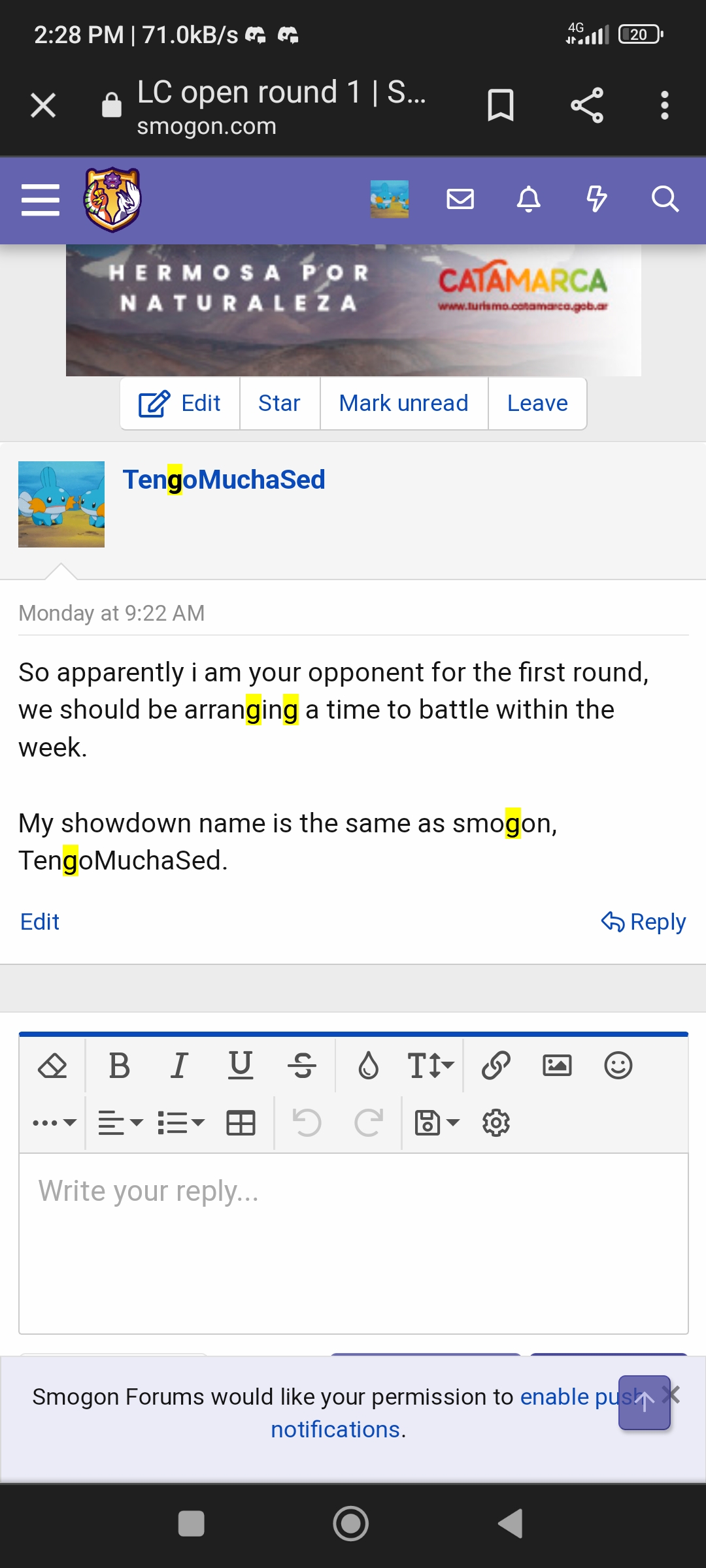Toggle bold text formatting
This screenshot has width=706, height=1568.
pos(119,1066)
